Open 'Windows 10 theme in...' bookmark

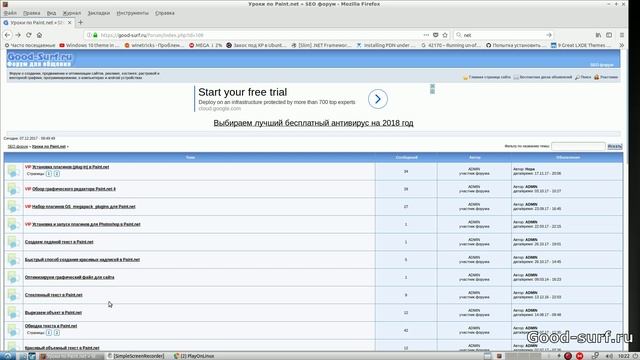click(89, 45)
